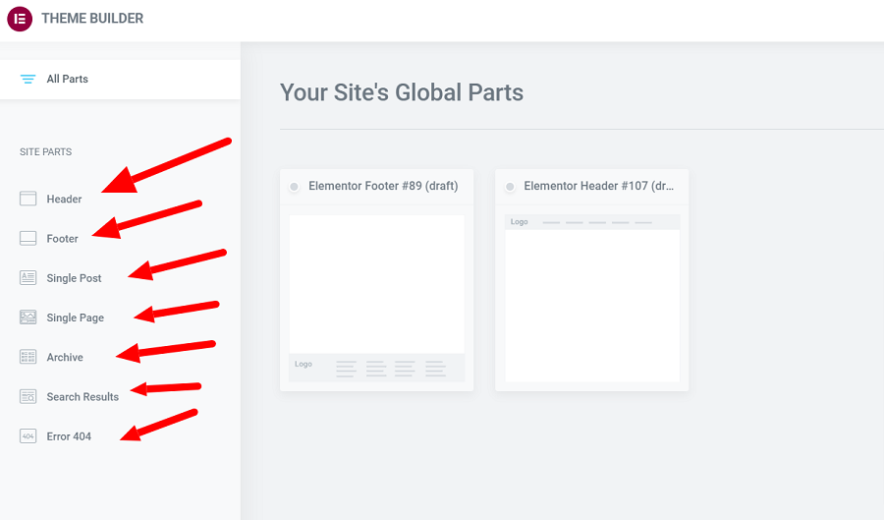
Task: Click the Footer site part icon
Action: pyautogui.click(x=28, y=238)
